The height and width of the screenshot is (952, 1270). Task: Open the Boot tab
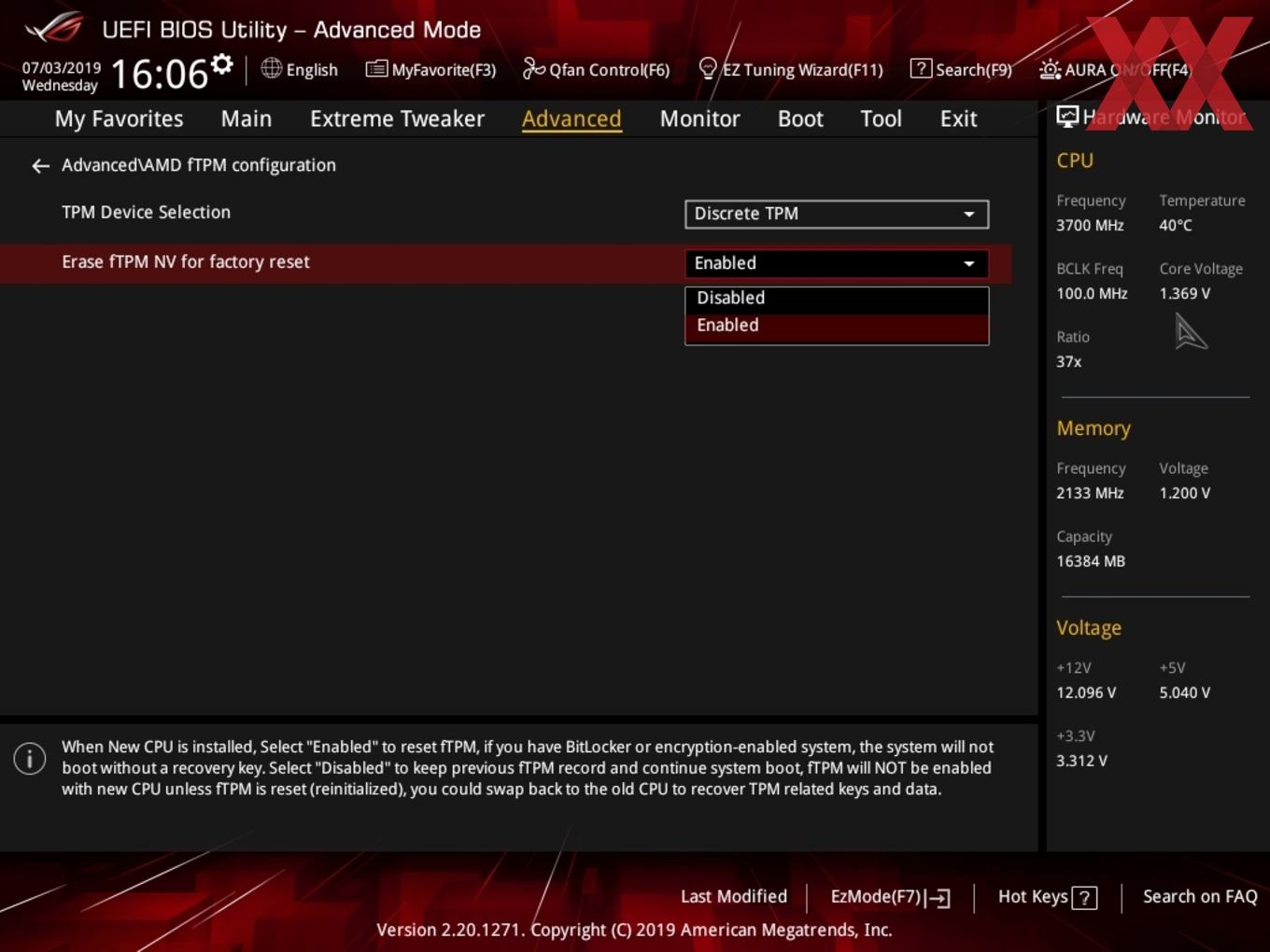click(800, 119)
